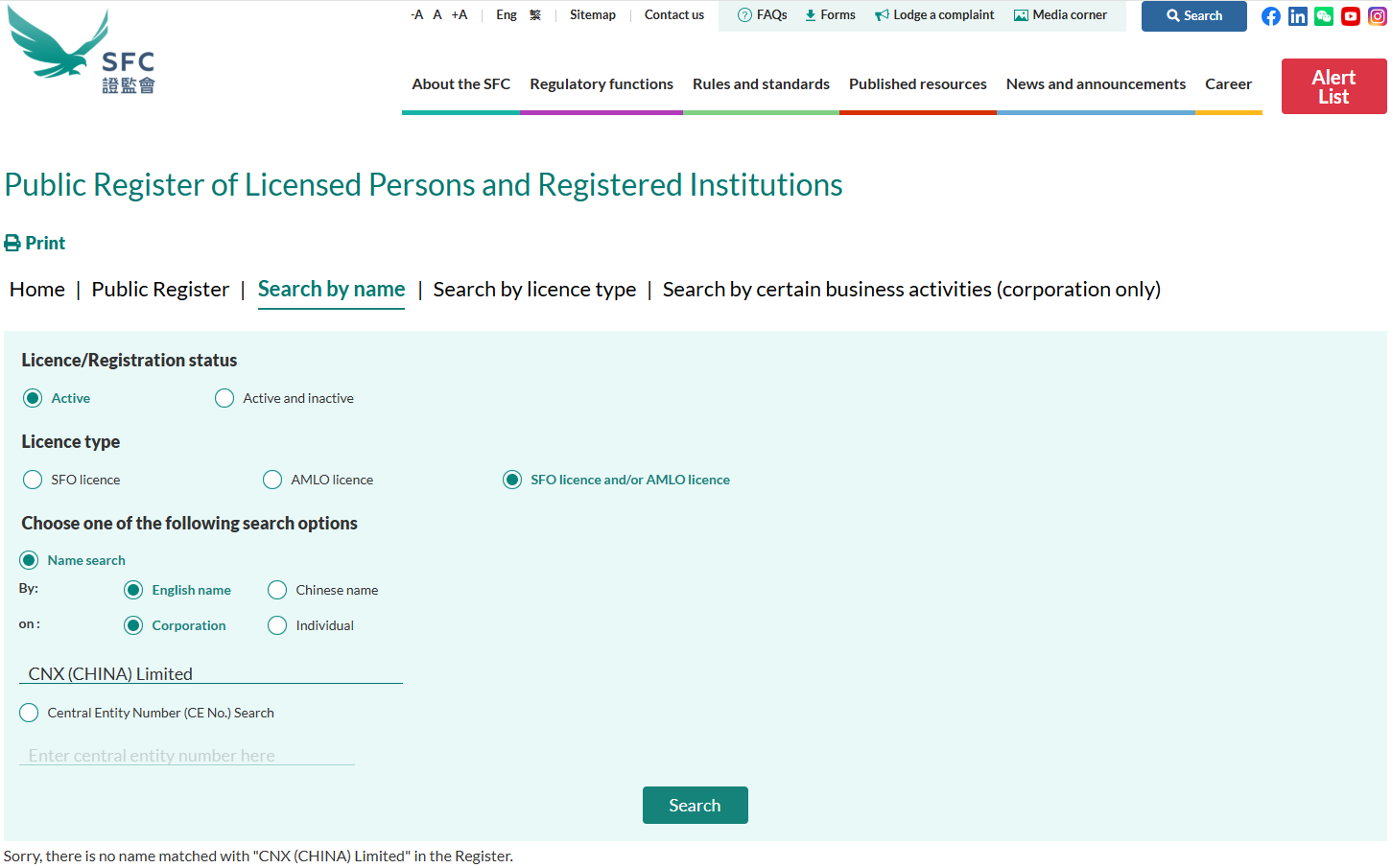The image size is (1392, 868).
Task: Increase font size with +A
Action: (460, 15)
